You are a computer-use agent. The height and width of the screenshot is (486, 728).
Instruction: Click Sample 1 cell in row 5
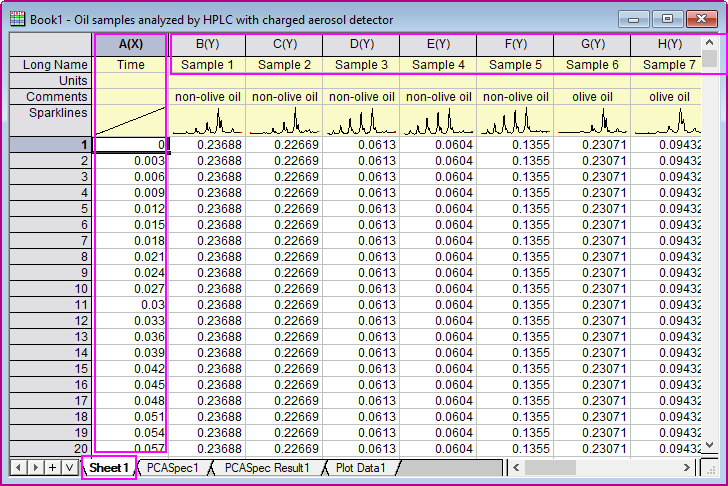pos(207,209)
